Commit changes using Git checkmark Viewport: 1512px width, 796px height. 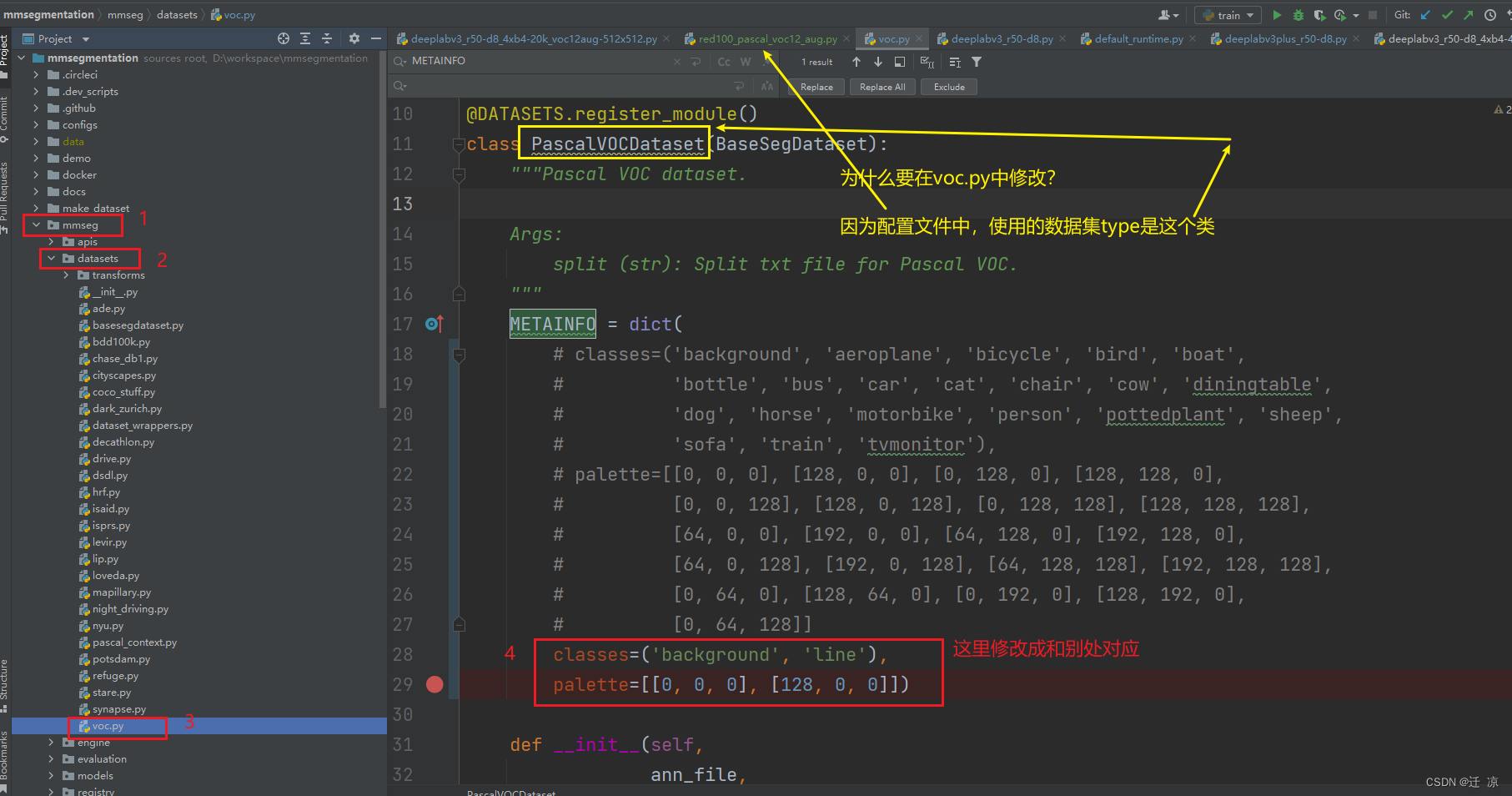click(x=1447, y=15)
